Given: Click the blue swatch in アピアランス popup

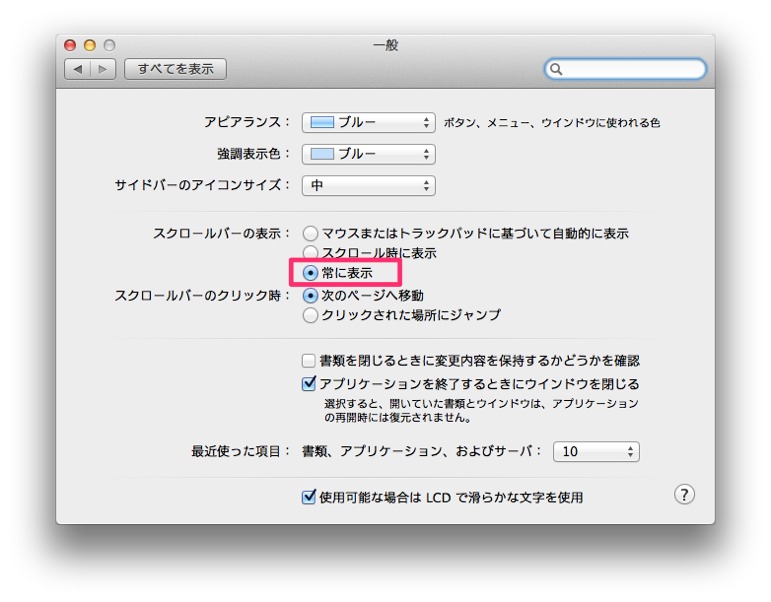Looking at the screenshot, I should (x=321, y=123).
